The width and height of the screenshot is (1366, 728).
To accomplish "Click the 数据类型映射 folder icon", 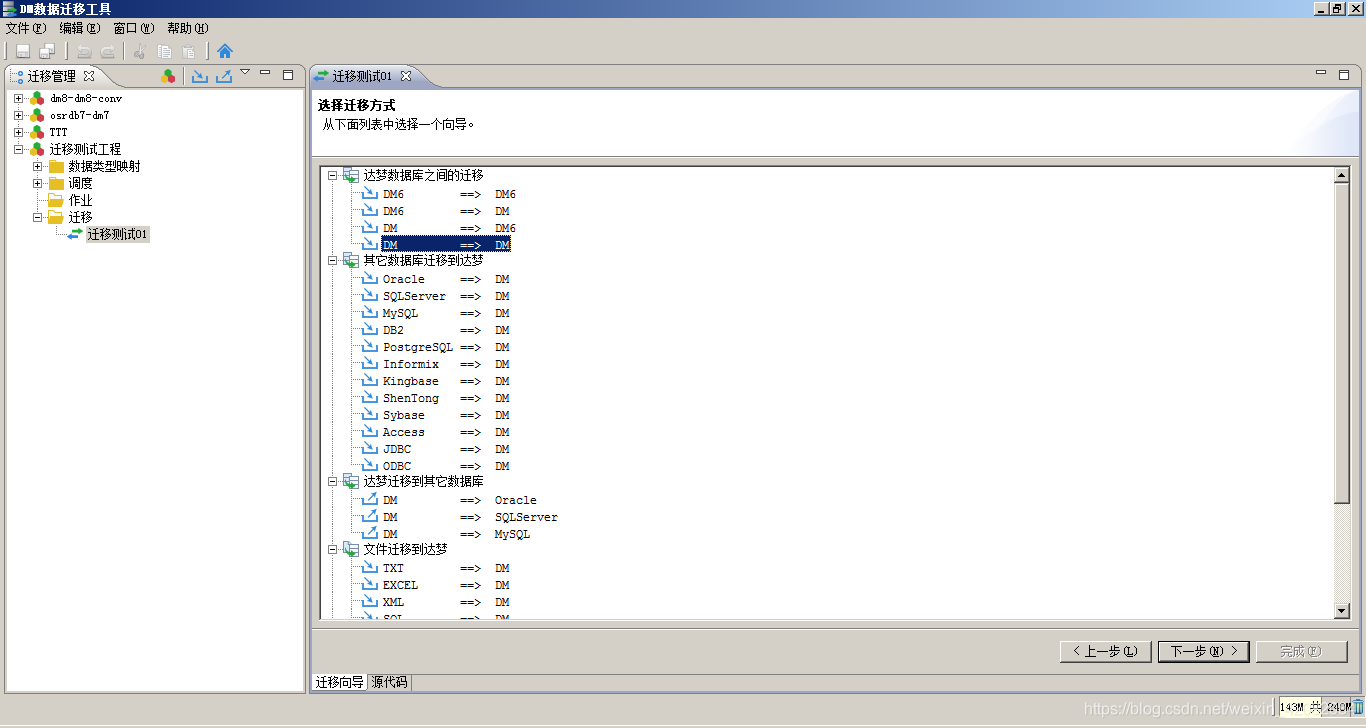I will pyautogui.click(x=56, y=166).
